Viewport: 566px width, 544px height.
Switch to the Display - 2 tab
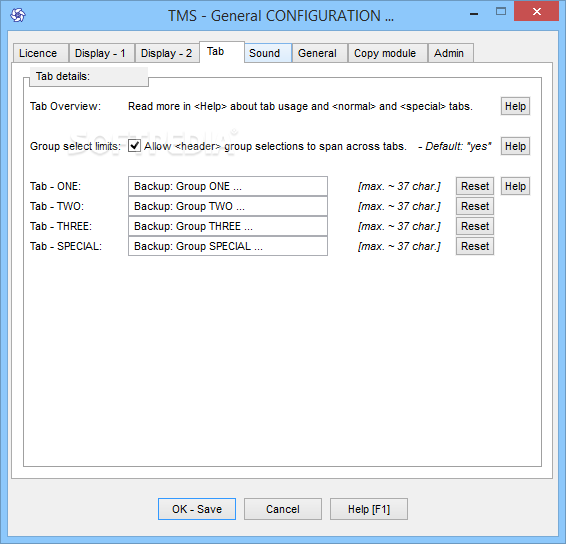pos(167,53)
